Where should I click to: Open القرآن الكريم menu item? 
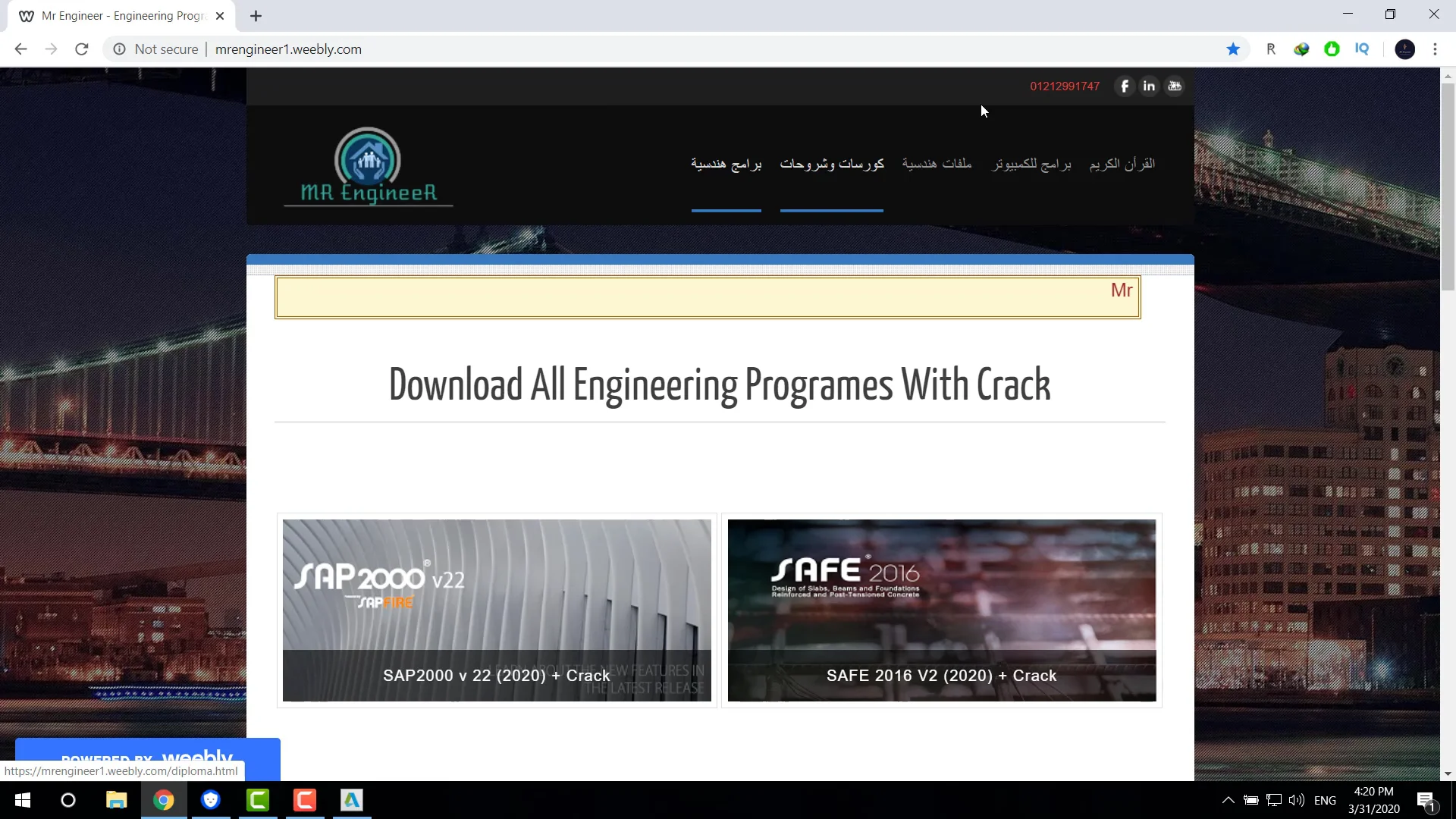pyautogui.click(x=1122, y=164)
